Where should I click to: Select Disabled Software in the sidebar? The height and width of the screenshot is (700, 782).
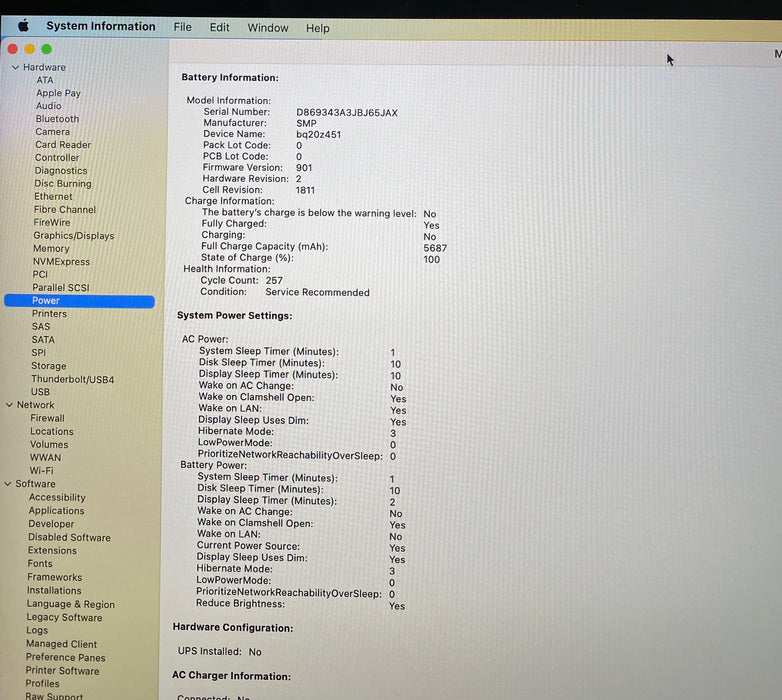[69, 537]
